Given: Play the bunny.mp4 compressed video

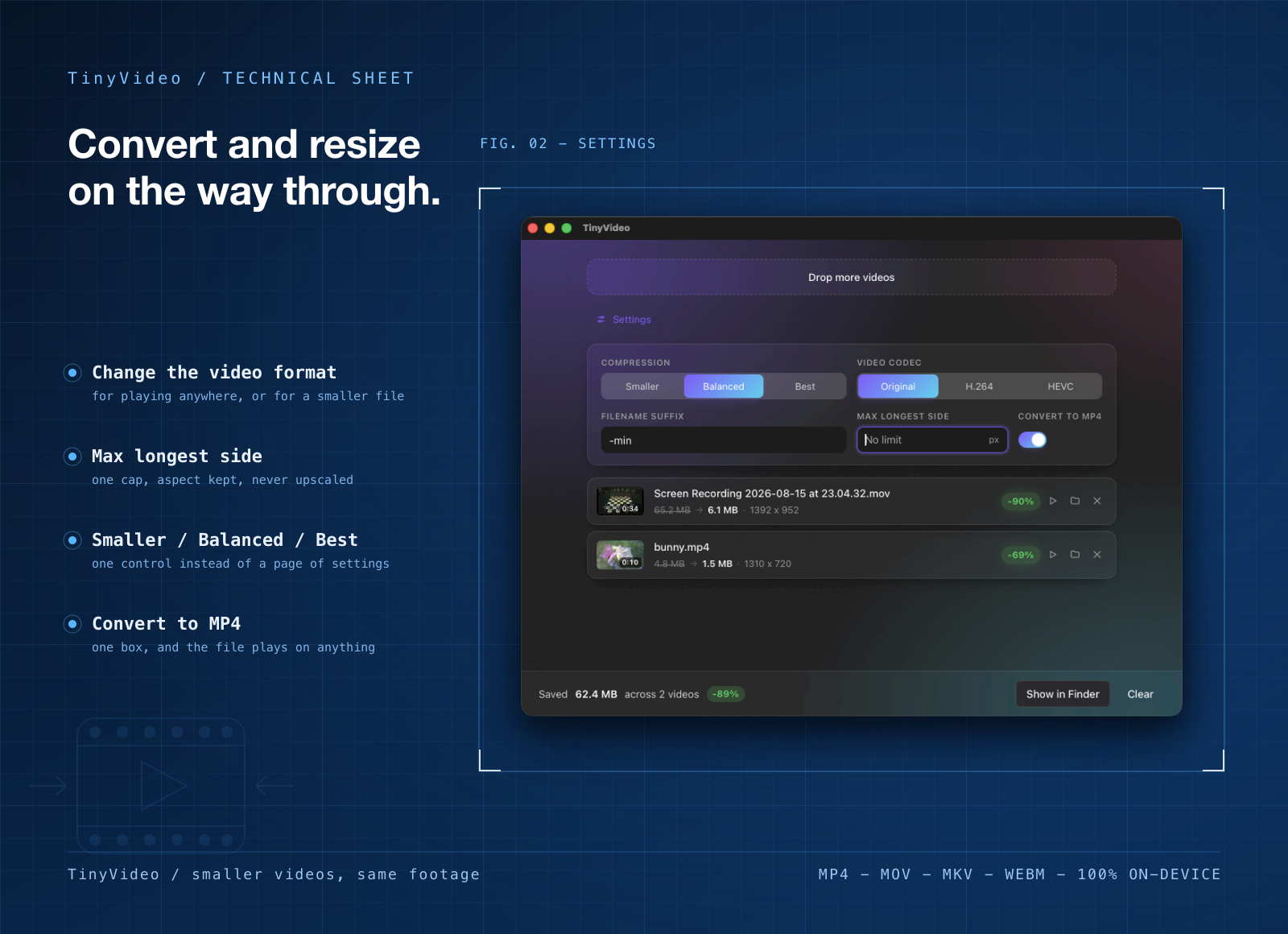Looking at the screenshot, I should tap(1053, 555).
